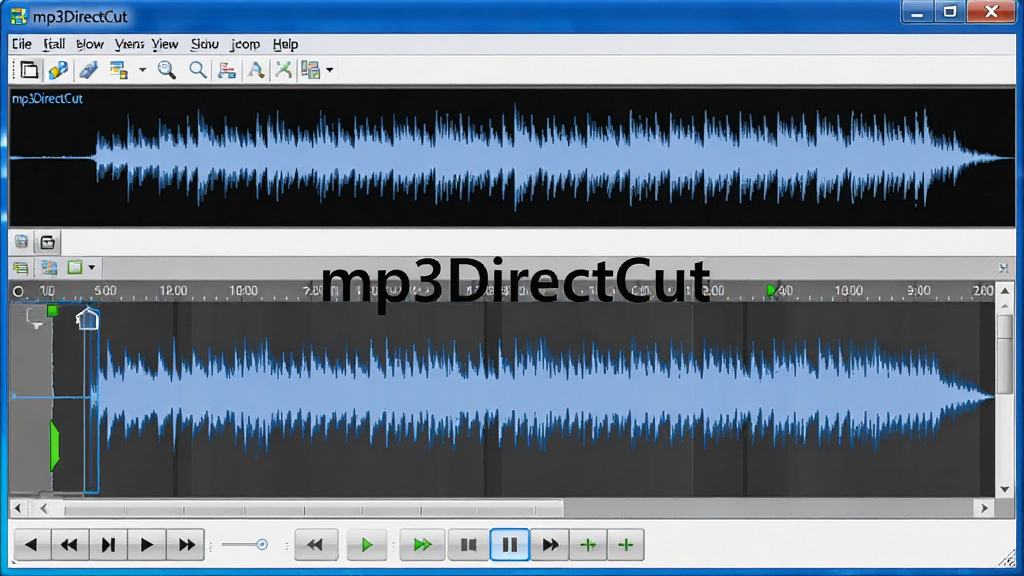Click the green triangle handle on the track's left side

click(x=55, y=446)
